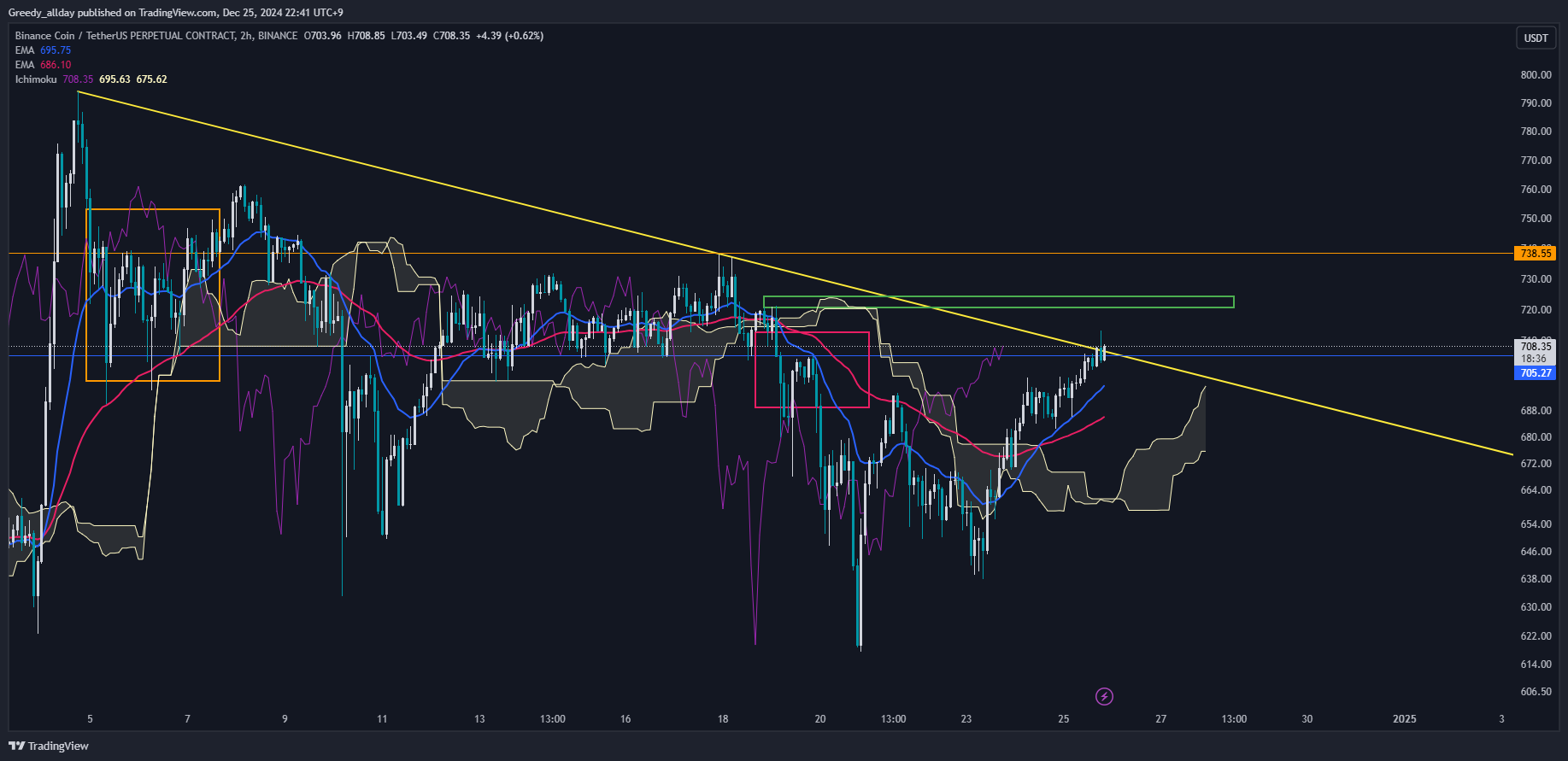Click the orange 738.55 price label
1568x761 pixels.
1536,254
